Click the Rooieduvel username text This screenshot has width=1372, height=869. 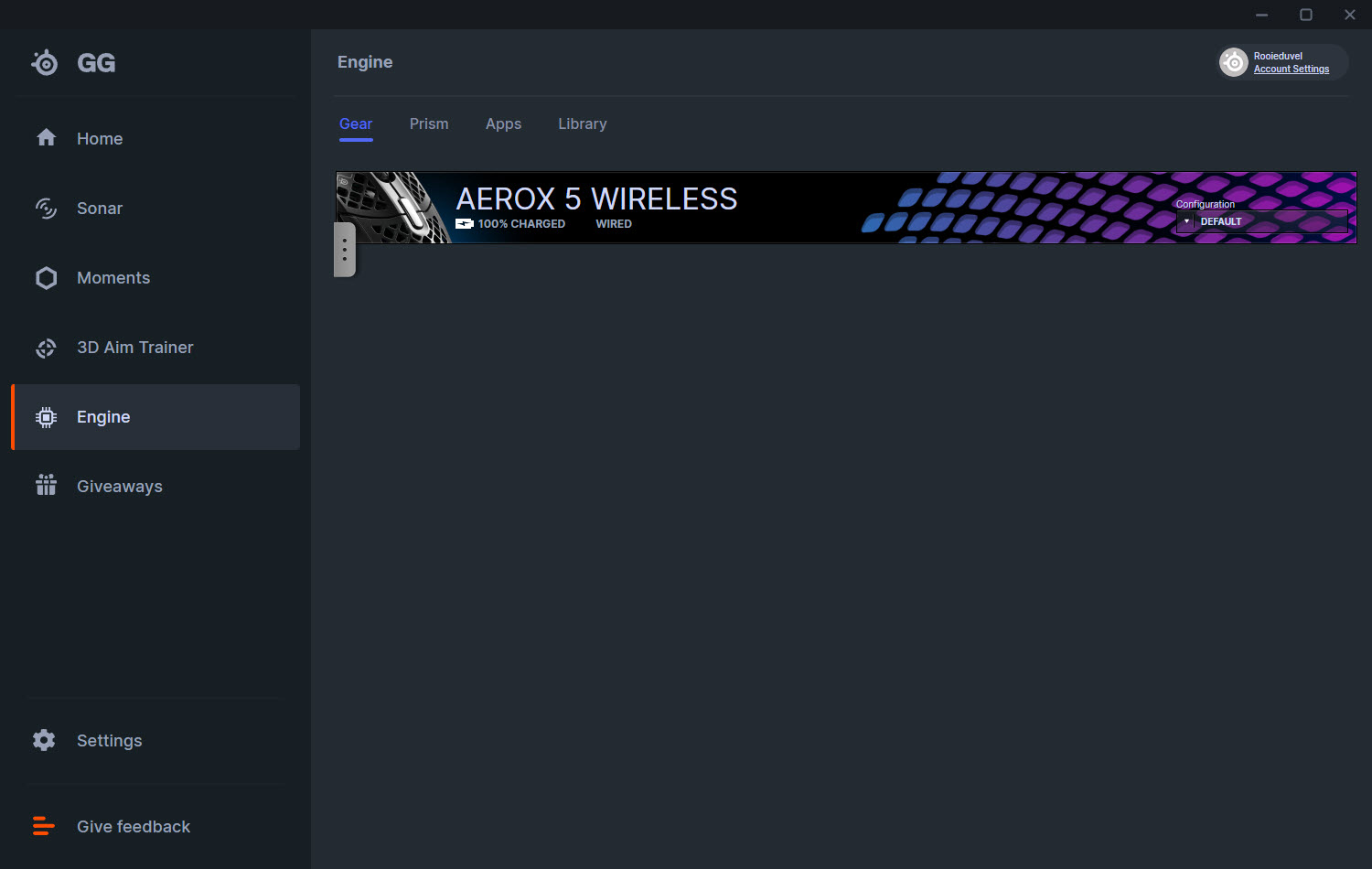point(1278,57)
